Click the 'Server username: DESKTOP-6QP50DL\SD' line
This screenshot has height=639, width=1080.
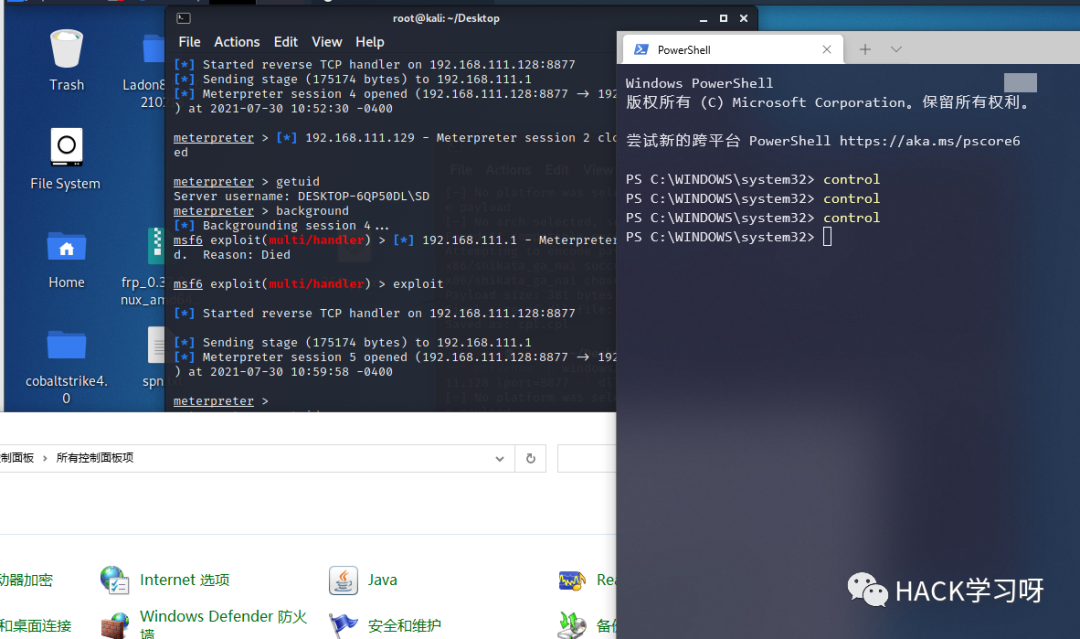302,196
